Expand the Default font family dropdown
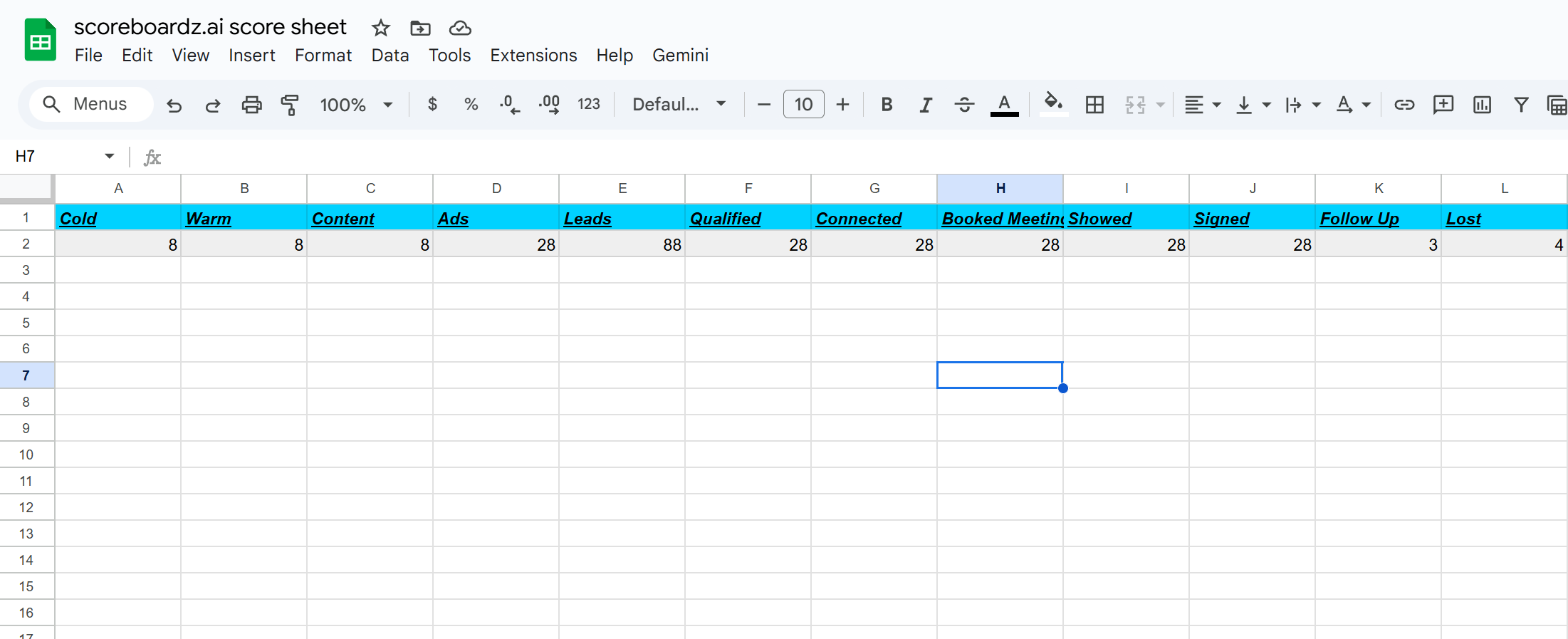This screenshot has width=1568, height=639. 679,105
